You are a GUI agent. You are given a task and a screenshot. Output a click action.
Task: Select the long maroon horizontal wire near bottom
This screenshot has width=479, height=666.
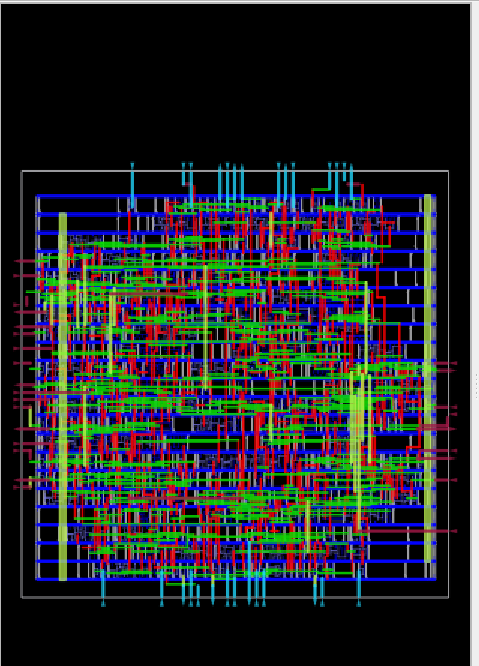point(186,498)
